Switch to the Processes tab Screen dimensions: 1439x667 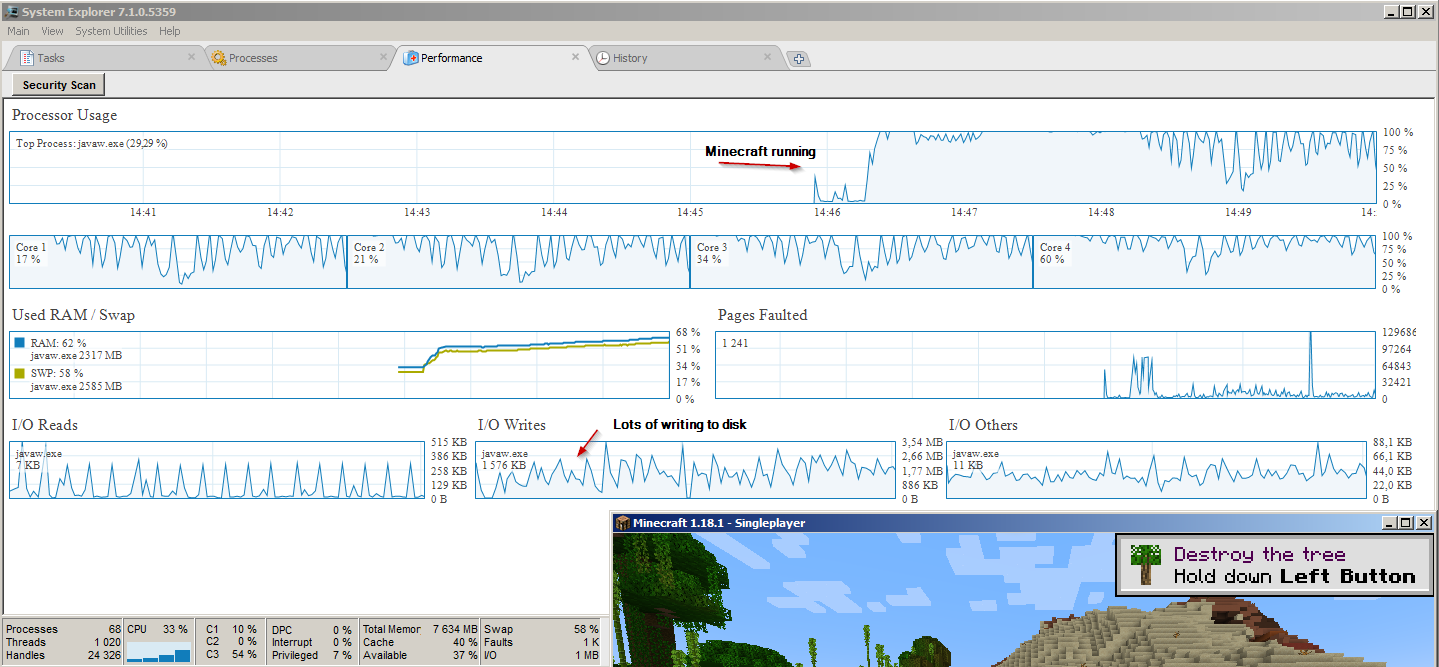pyautogui.click(x=253, y=58)
